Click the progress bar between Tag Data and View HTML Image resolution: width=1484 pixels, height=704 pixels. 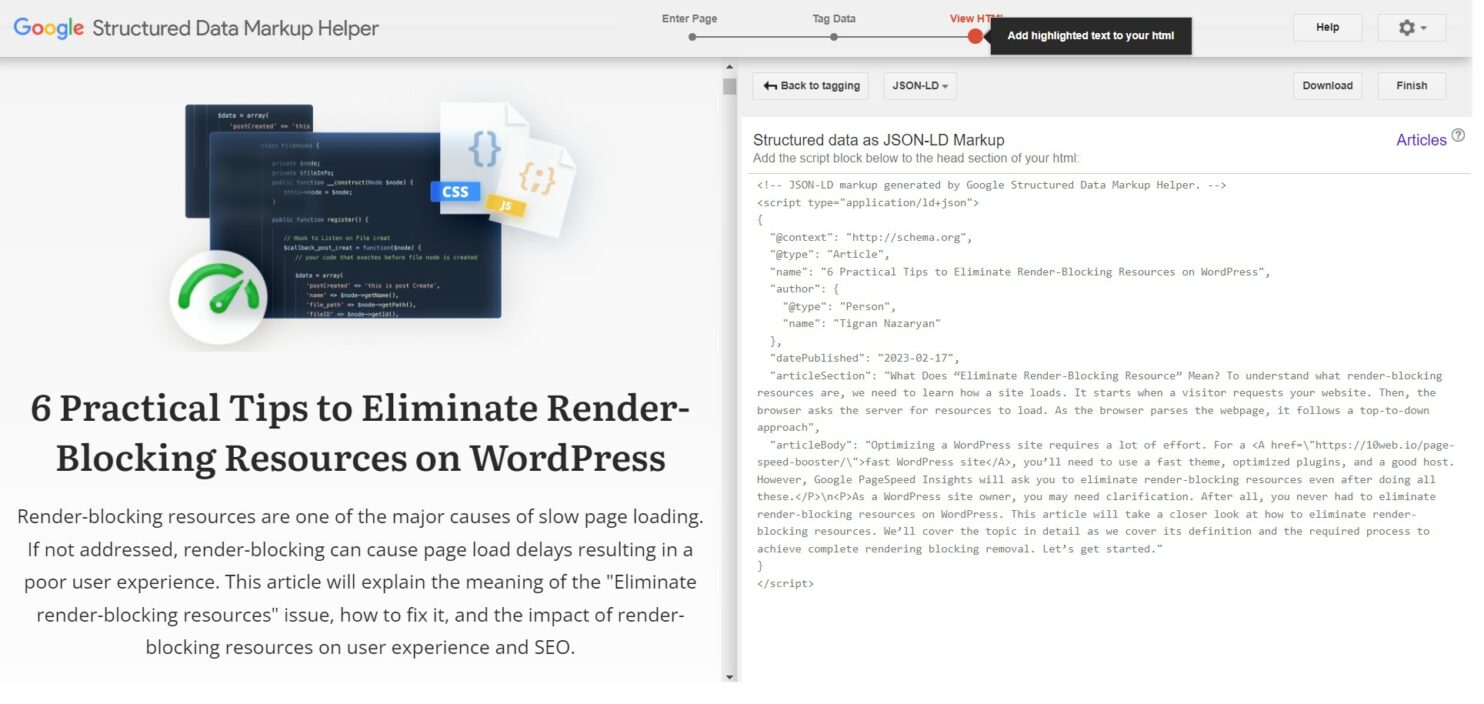(x=905, y=35)
